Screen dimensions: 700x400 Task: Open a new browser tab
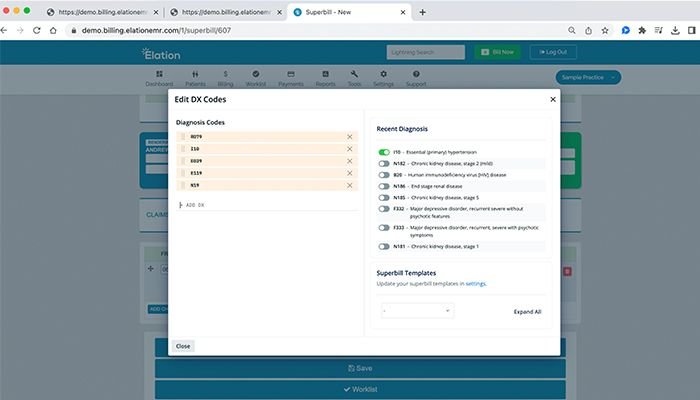click(x=423, y=12)
